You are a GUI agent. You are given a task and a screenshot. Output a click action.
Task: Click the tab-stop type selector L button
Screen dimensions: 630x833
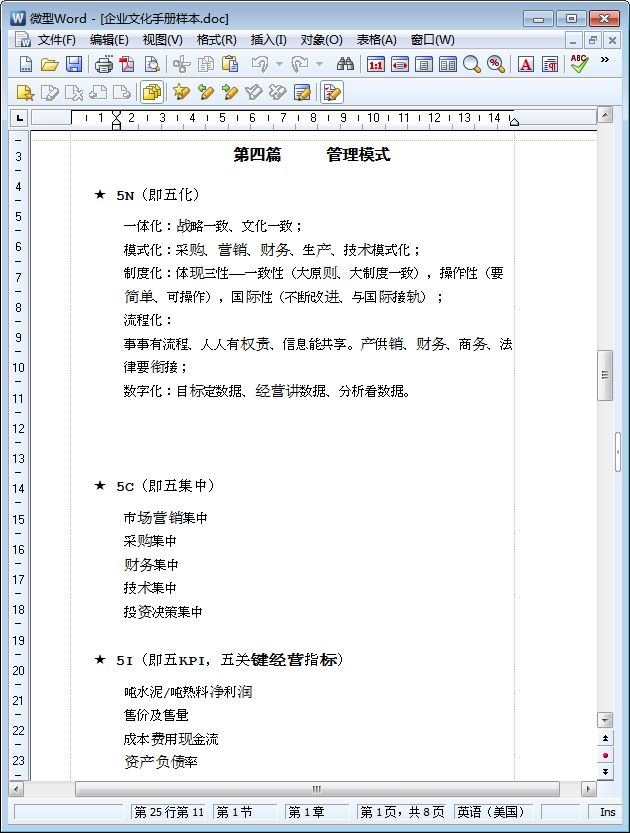point(19,117)
